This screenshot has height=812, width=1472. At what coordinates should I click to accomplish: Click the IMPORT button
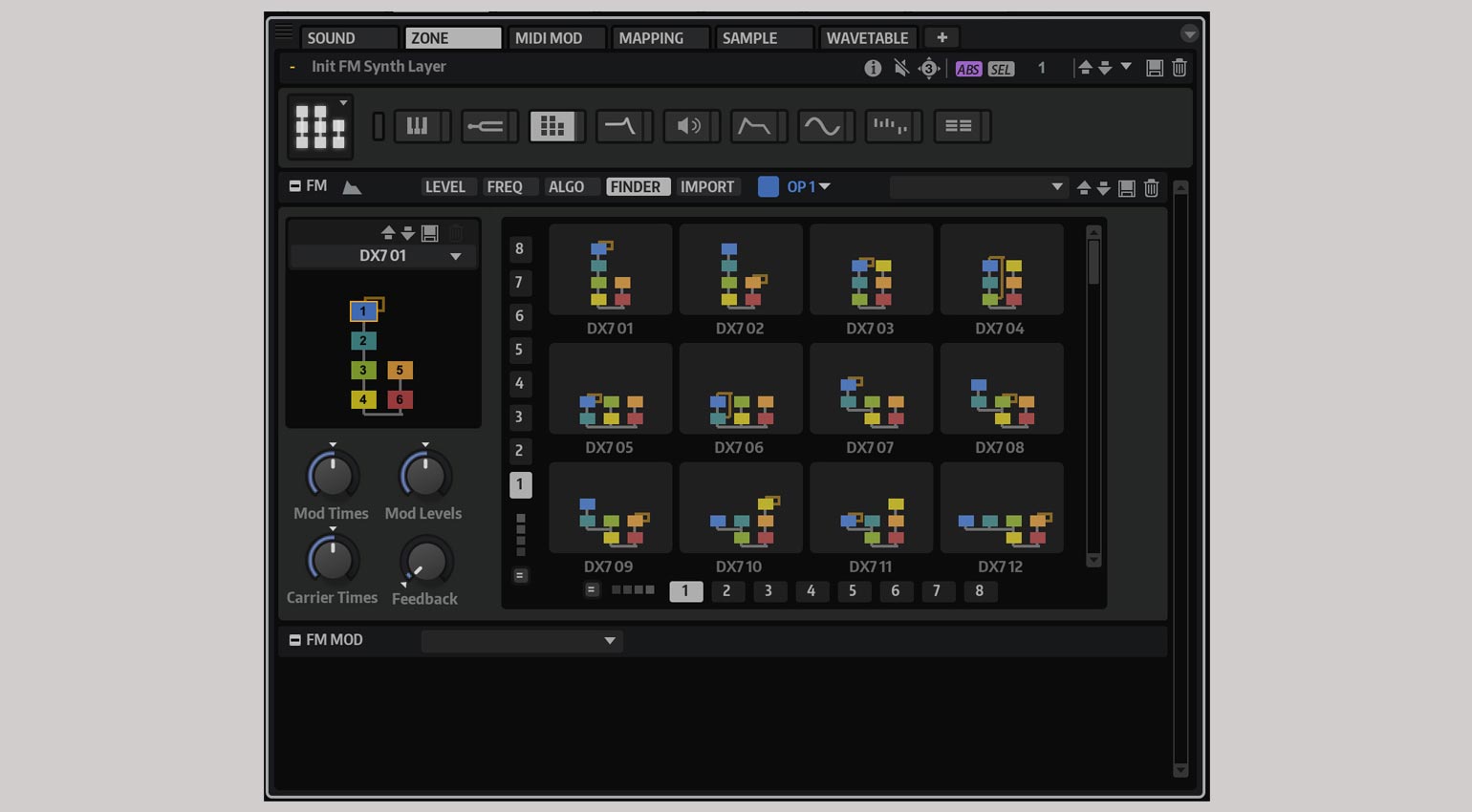(x=707, y=187)
